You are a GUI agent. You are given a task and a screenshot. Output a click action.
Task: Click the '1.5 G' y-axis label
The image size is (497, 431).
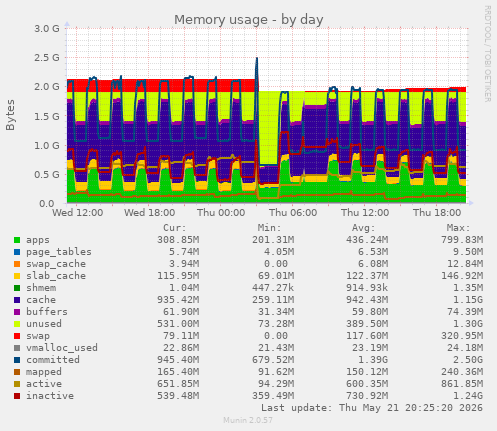point(47,116)
